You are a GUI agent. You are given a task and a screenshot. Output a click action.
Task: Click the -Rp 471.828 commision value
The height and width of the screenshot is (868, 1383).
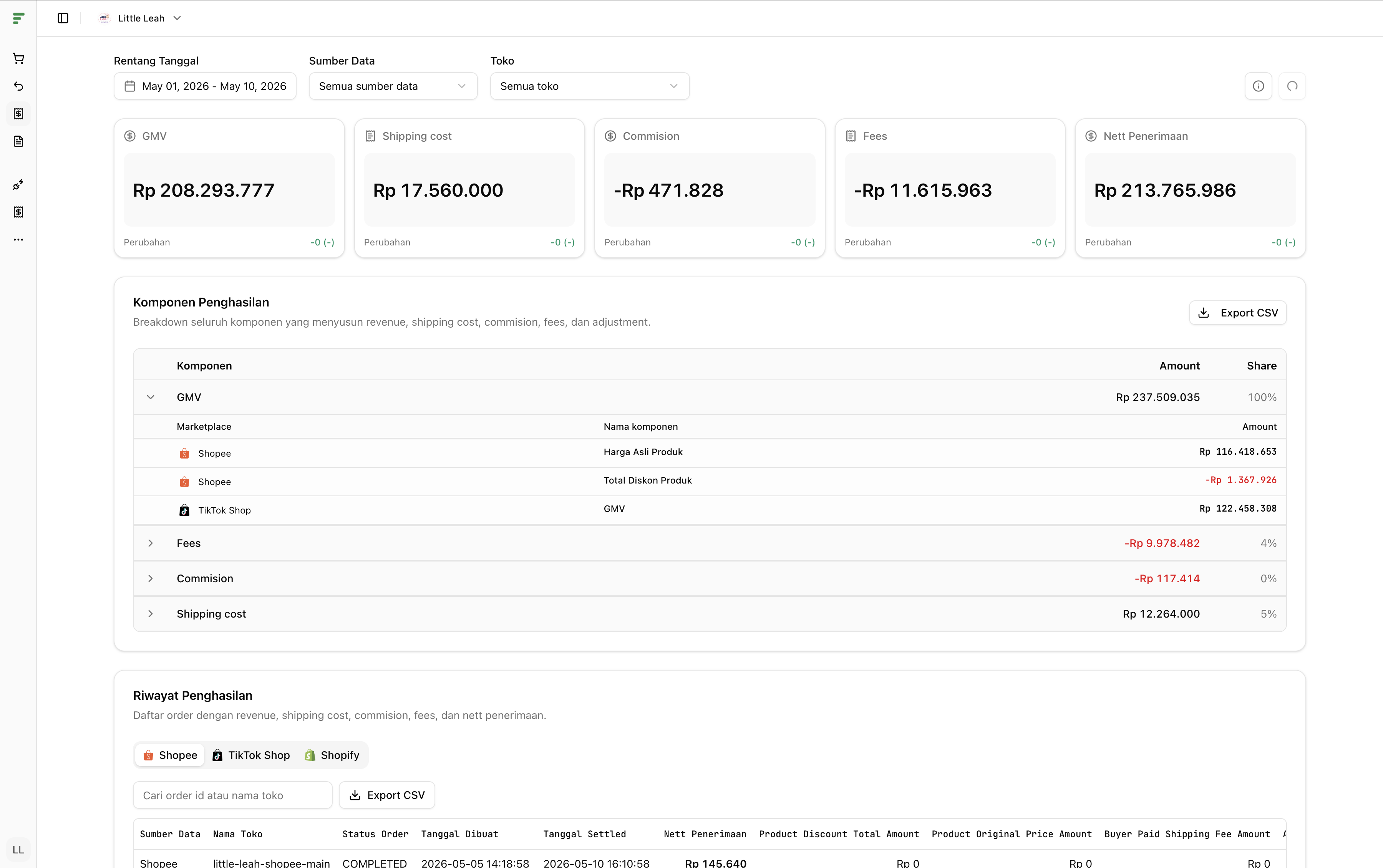(x=669, y=190)
